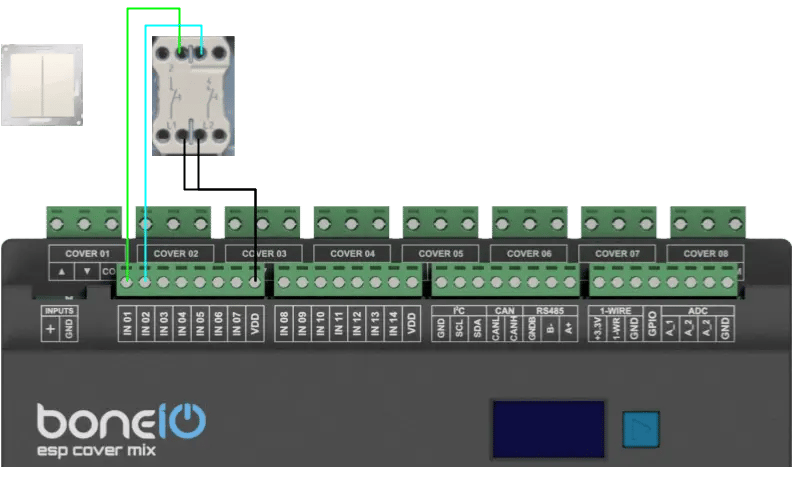Click the COVER 01 up arrow
The width and height of the screenshot is (792, 477).
pyautogui.click(x=62, y=272)
